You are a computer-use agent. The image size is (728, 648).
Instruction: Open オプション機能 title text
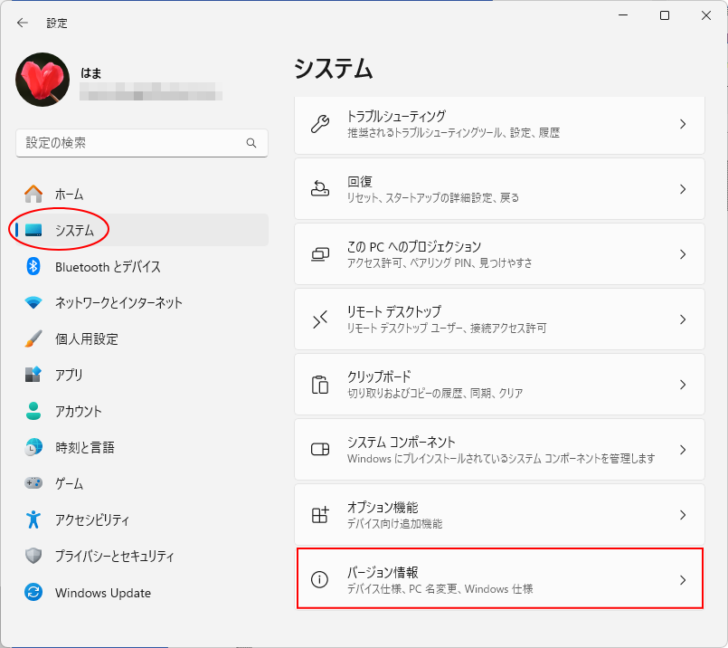coord(383,507)
